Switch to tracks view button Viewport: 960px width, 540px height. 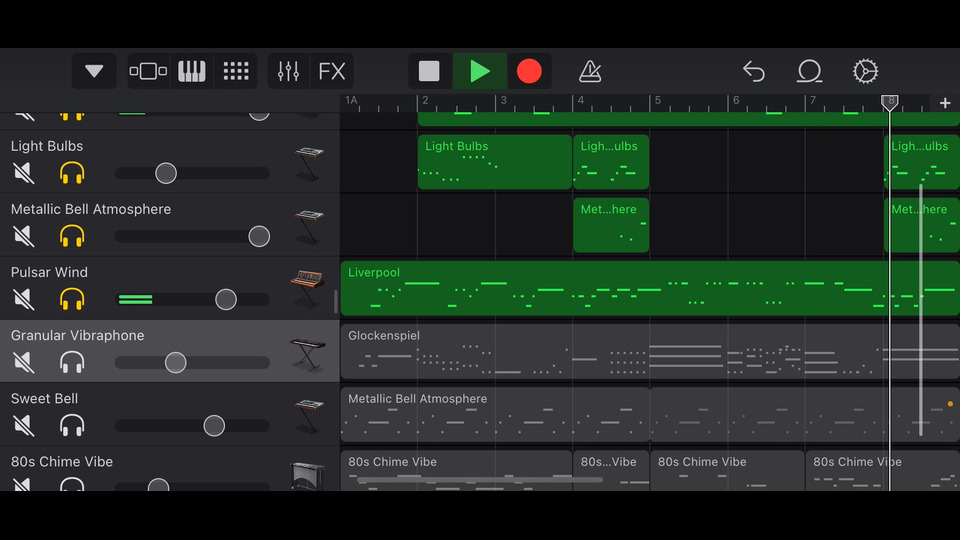[x=148, y=71]
